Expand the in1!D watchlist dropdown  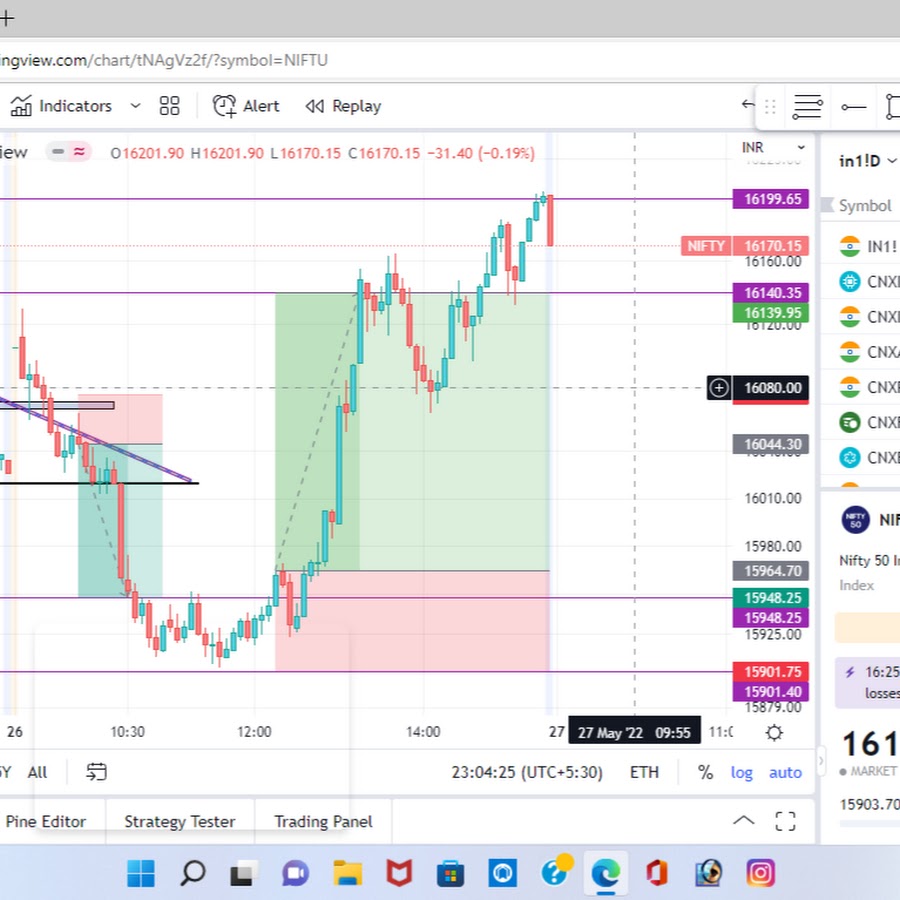tap(867, 161)
